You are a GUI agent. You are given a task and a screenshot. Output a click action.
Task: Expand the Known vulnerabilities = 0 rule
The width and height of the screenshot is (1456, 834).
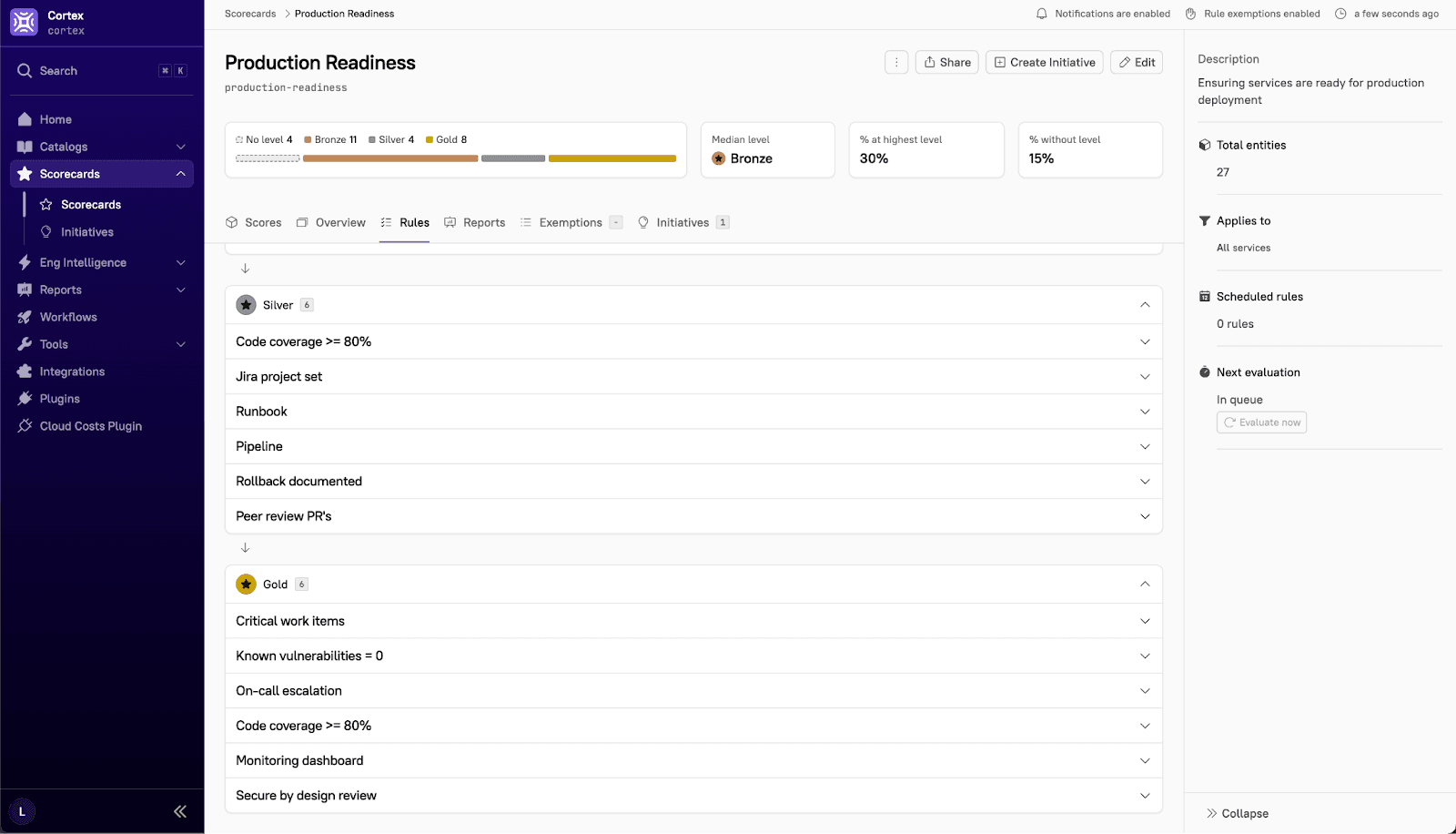tap(1145, 656)
